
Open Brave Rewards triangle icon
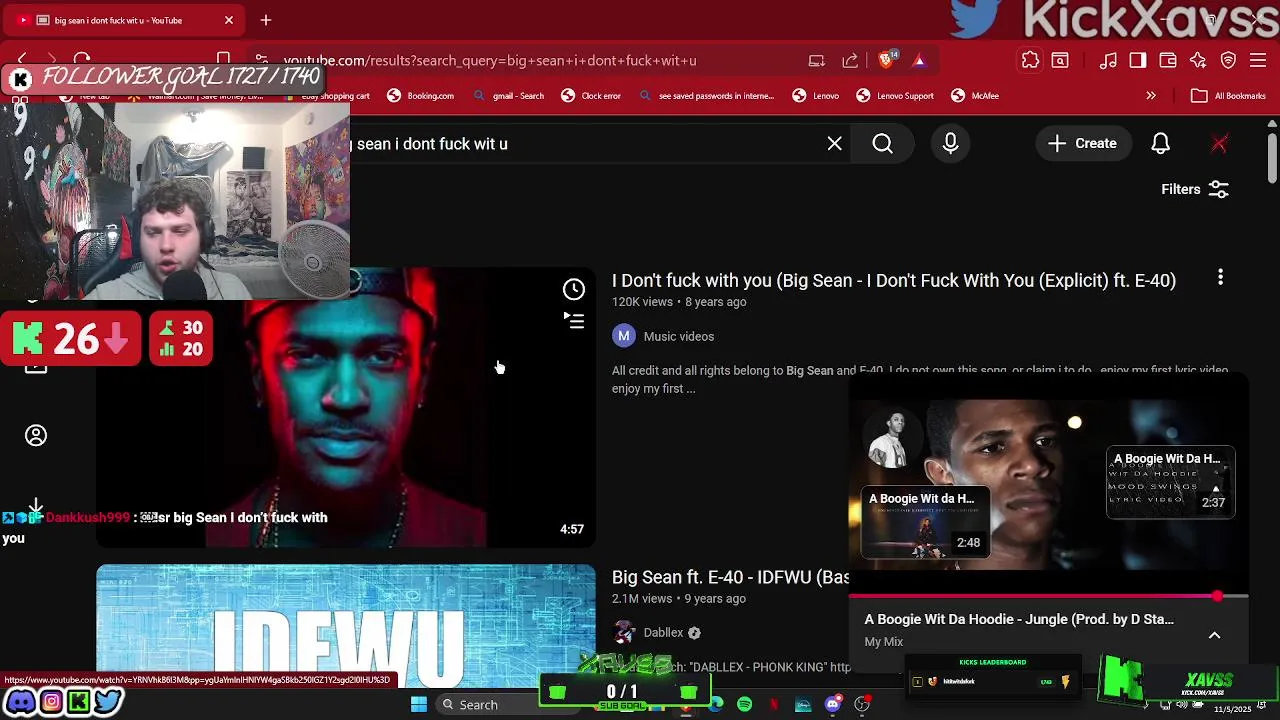(x=919, y=60)
